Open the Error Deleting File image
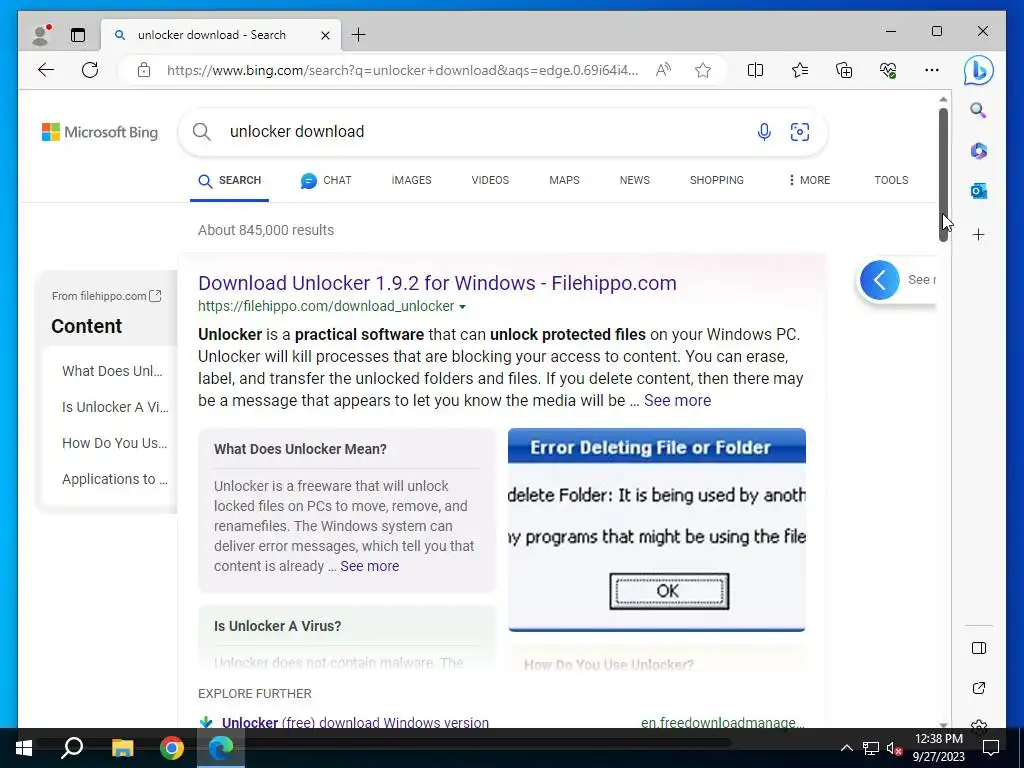 coord(656,530)
